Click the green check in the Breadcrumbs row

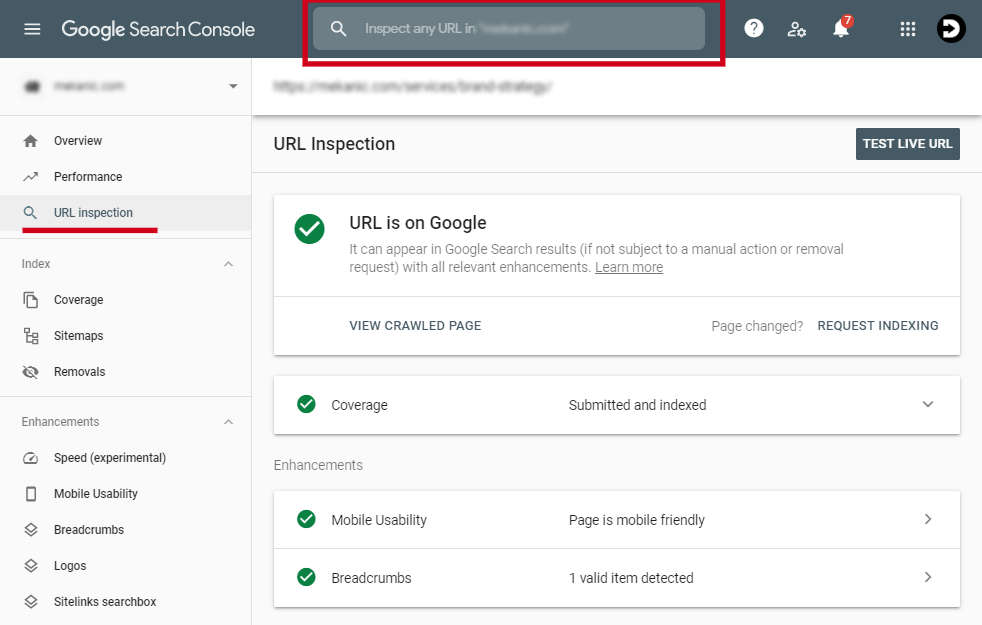tap(306, 577)
